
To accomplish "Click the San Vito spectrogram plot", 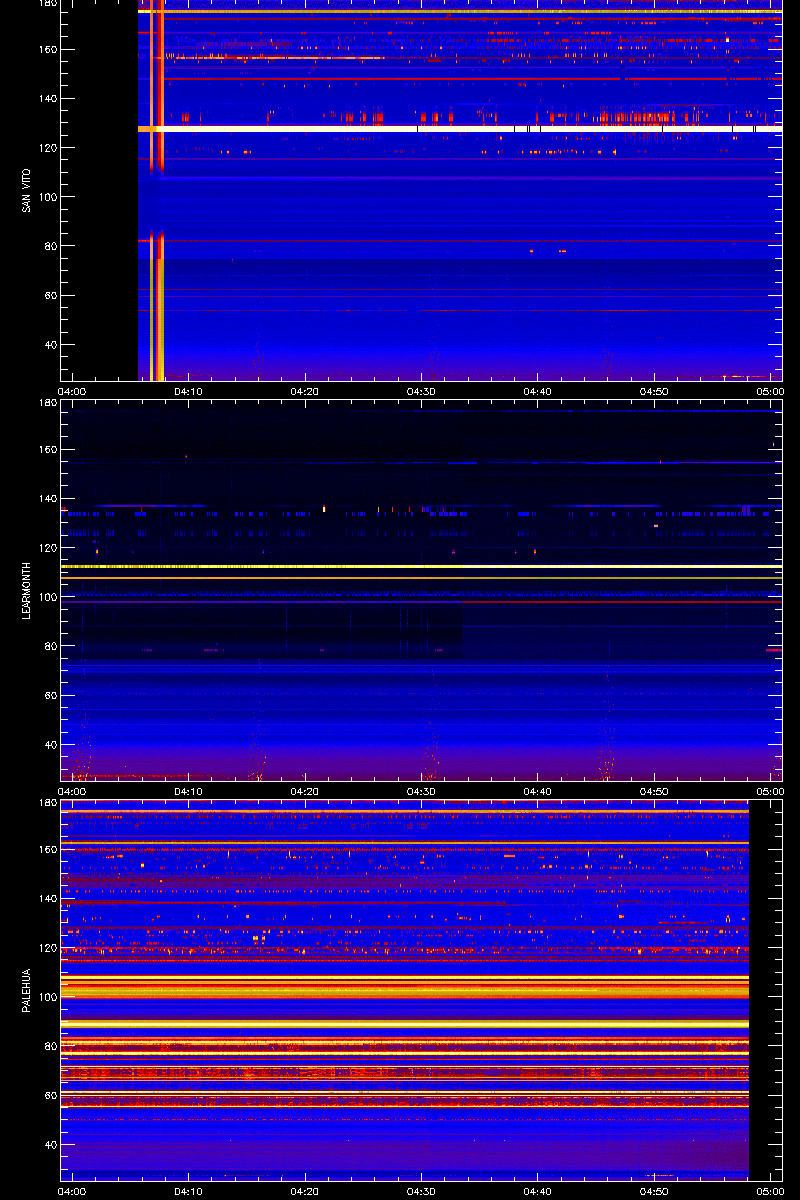I will click(x=421, y=190).
